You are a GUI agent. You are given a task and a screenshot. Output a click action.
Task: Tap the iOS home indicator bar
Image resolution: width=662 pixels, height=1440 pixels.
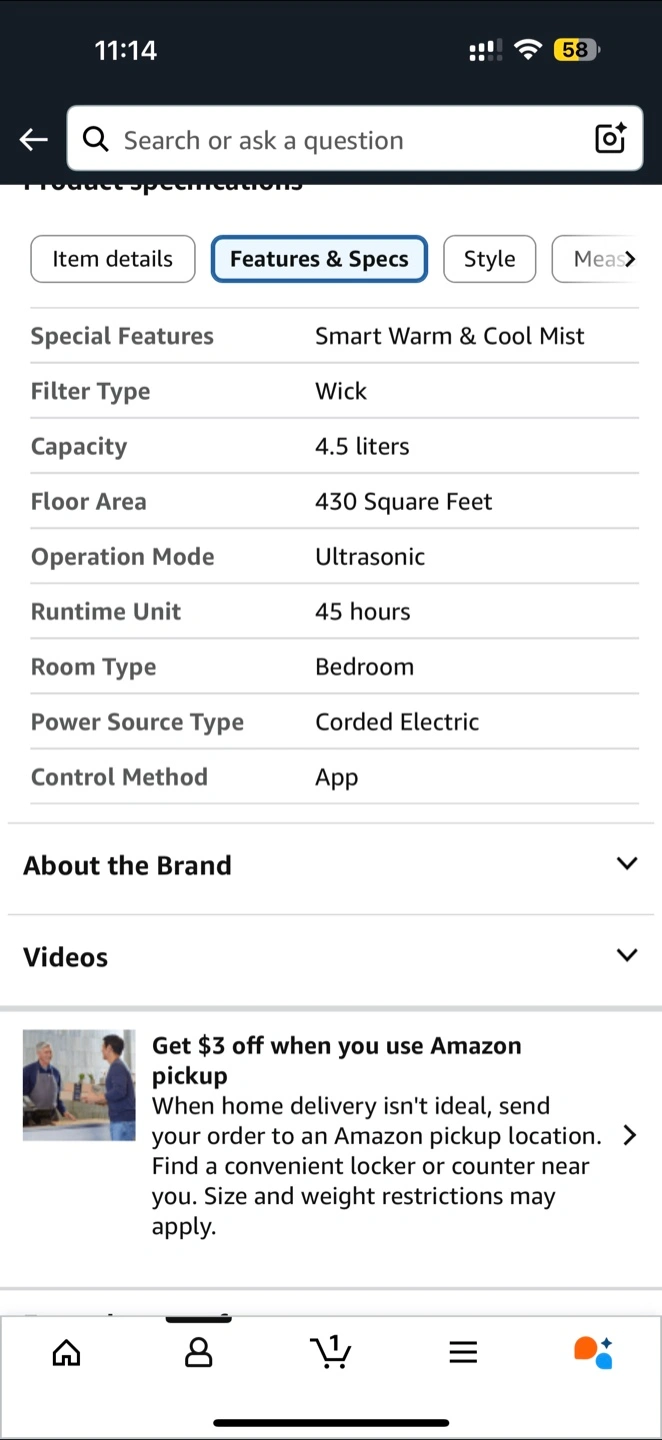coord(331,1422)
